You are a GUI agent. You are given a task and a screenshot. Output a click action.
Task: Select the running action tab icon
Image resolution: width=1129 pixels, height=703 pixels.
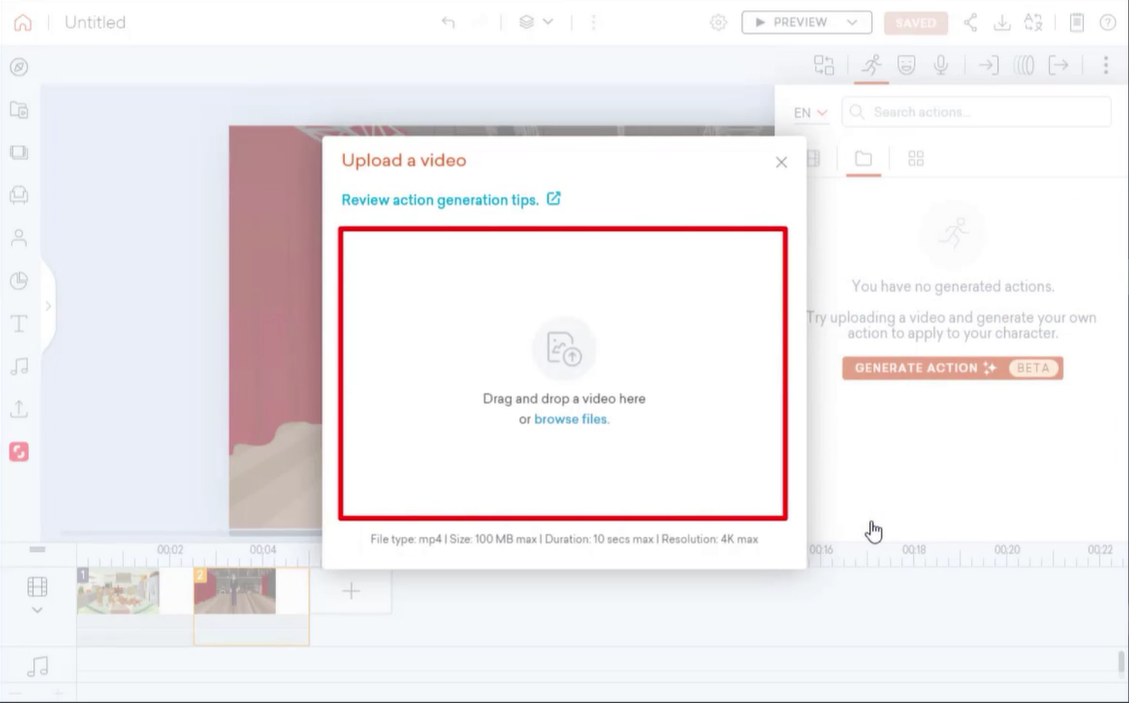[x=871, y=65]
